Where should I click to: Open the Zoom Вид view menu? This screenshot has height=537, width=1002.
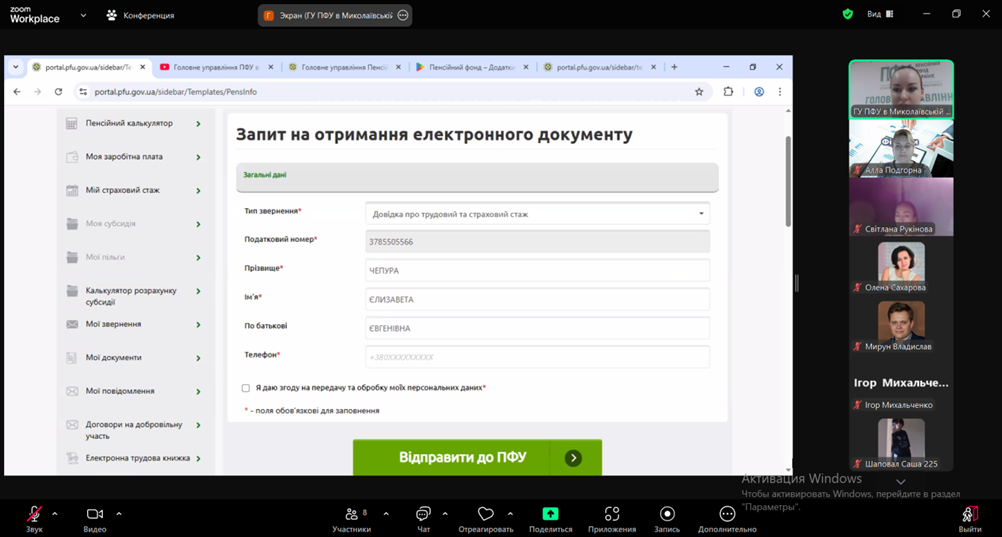[880, 14]
